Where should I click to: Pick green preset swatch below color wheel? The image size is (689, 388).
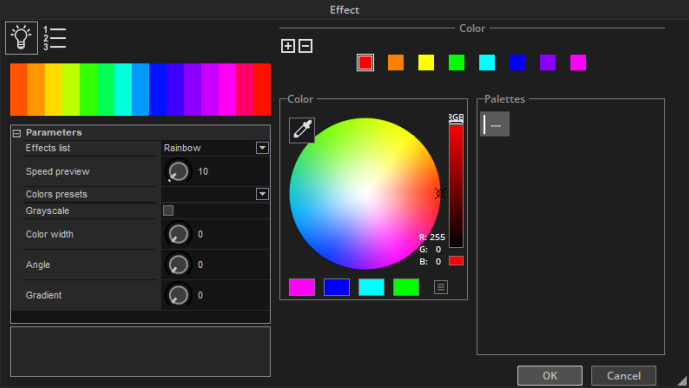click(406, 287)
